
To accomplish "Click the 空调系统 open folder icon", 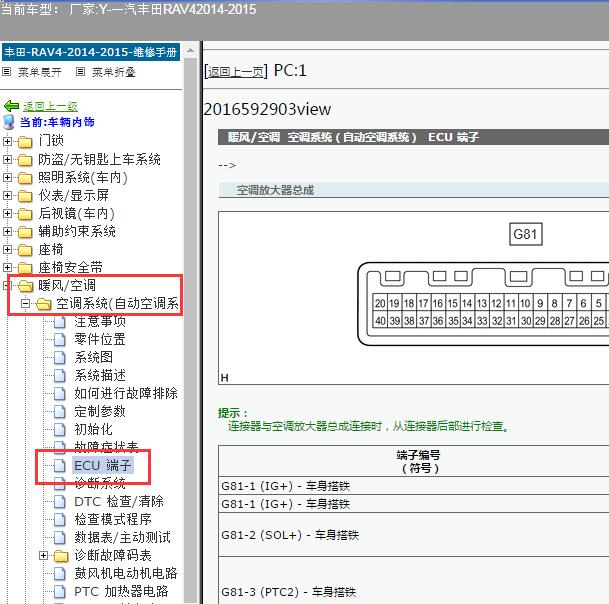I will [44, 304].
